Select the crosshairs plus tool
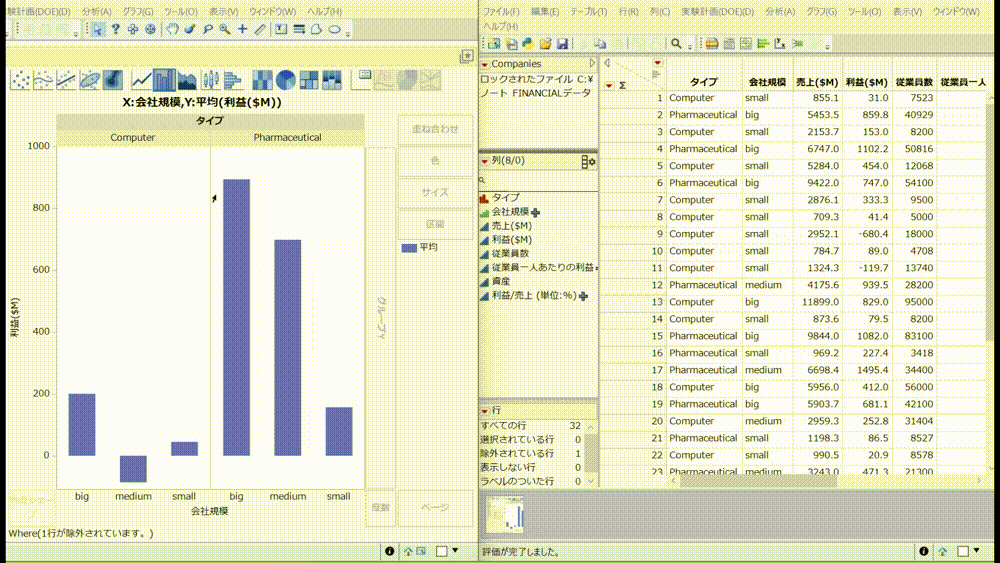Image resolution: width=1000 pixels, height=563 pixels. tap(242, 29)
